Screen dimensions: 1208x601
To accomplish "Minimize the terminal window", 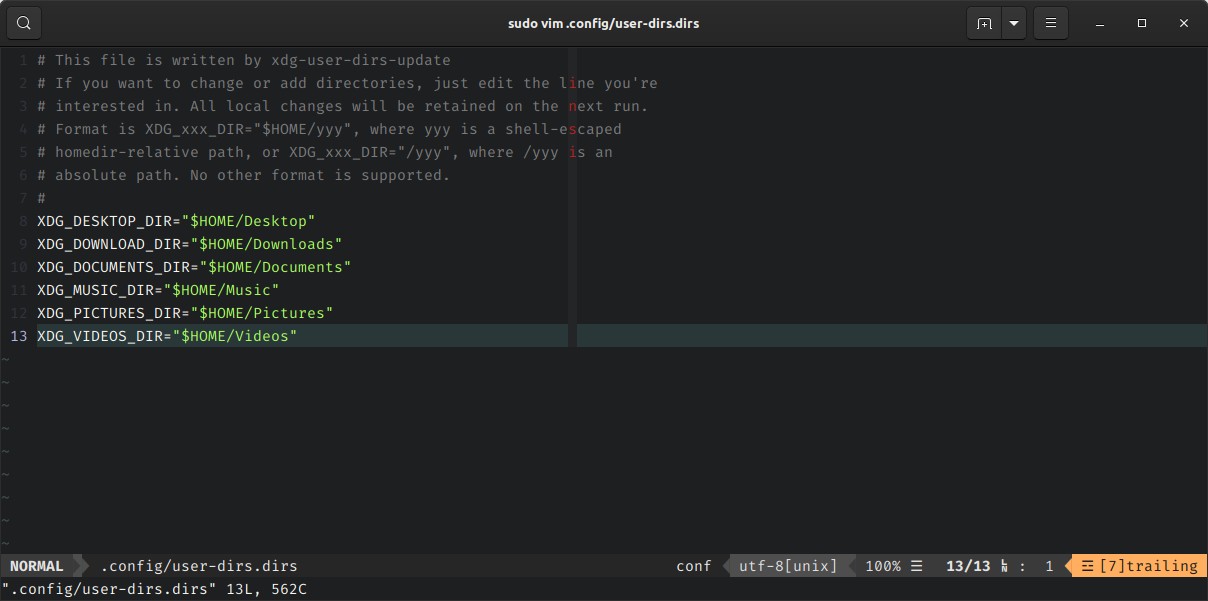I will pyautogui.click(x=1099, y=23).
